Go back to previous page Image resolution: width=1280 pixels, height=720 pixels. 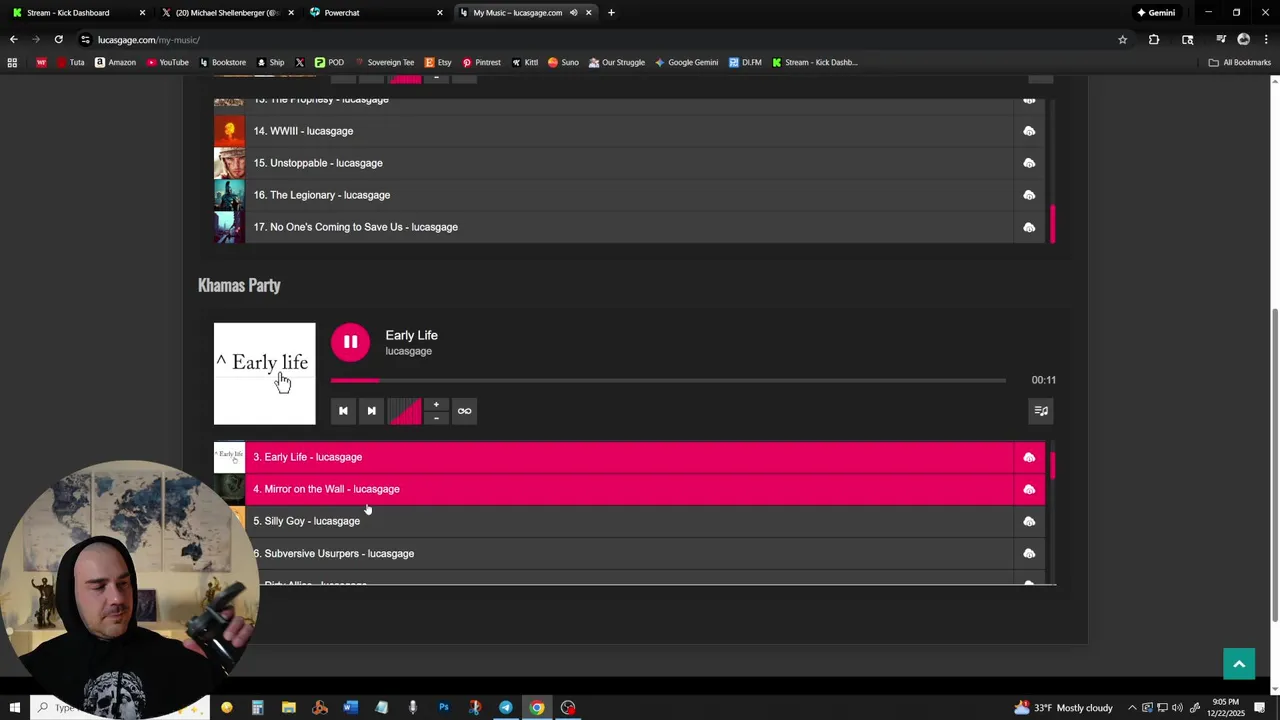coord(13,40)
